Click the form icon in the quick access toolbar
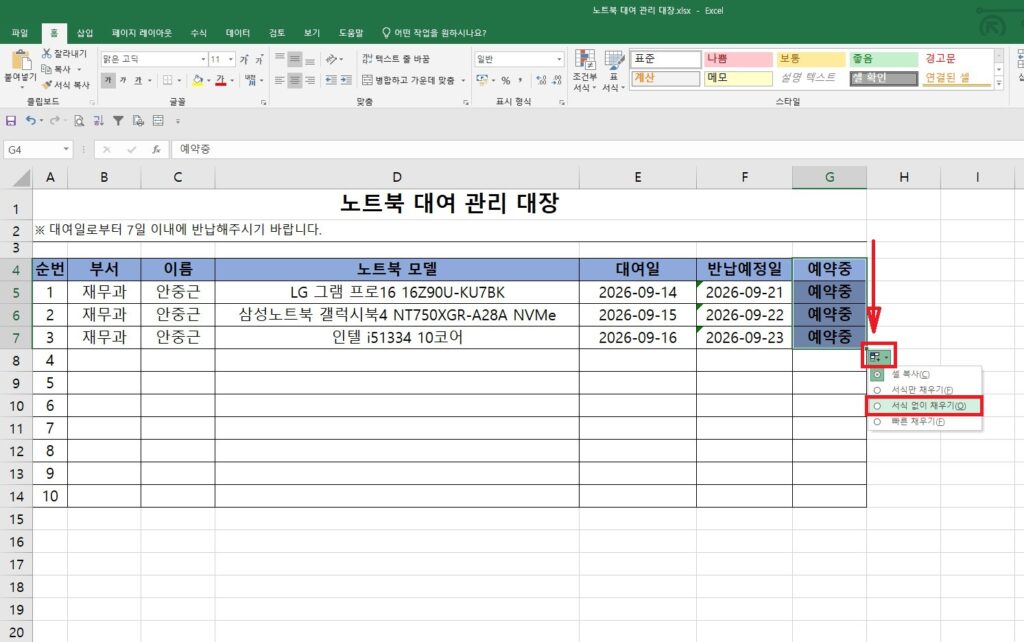The width and height of the screenshot is (1024, 642). [158, 120]
